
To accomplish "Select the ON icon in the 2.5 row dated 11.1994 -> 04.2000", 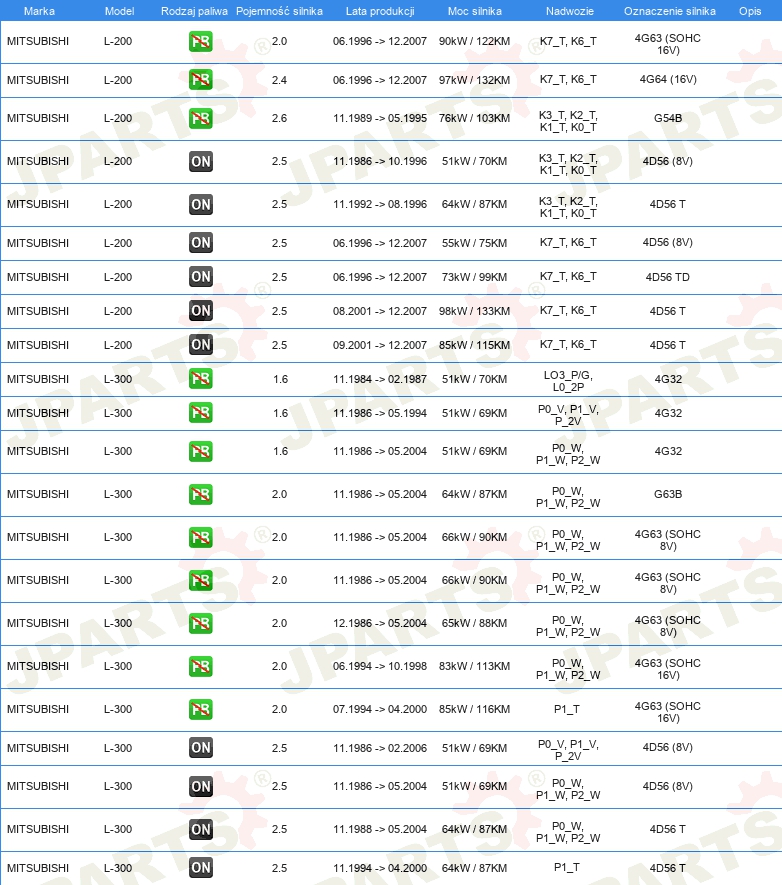I will pyautogui.click(x=200, y=868).
